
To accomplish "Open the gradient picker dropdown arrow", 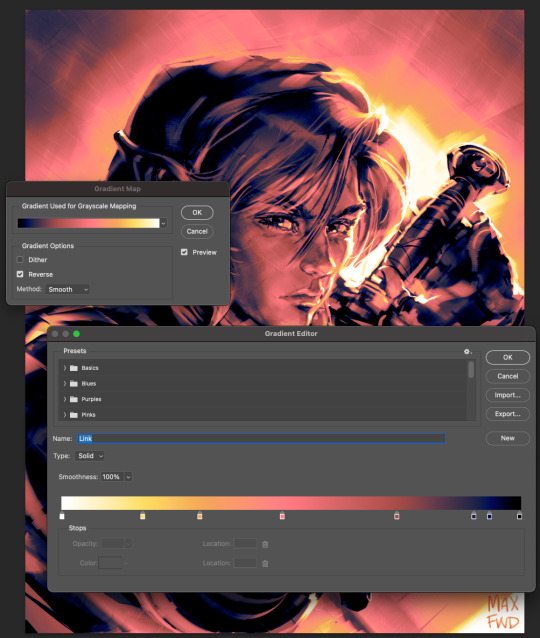I will [x=164, y=223].
